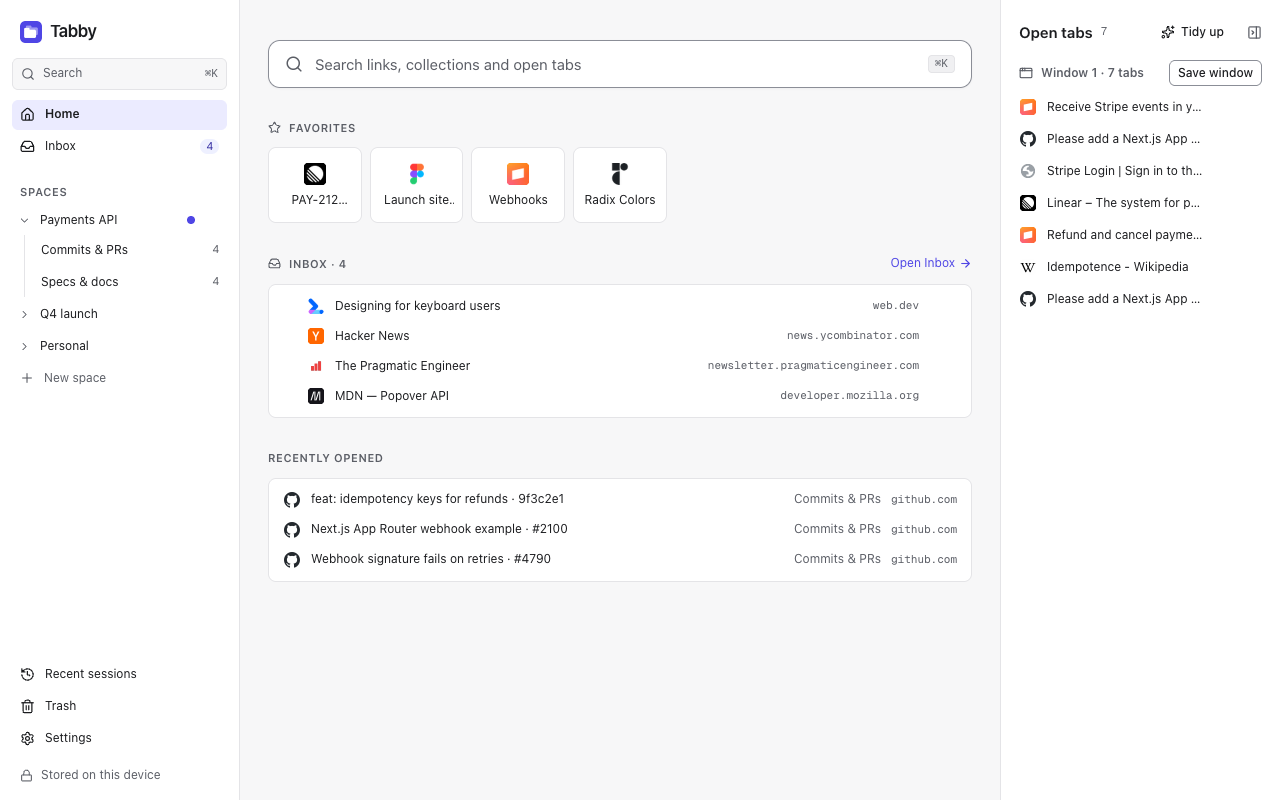Image resolution: width=1280 pixels, height=800 pixels.
Task: Click the Linear icon in open tabs list
Action: coord(1028,203)
